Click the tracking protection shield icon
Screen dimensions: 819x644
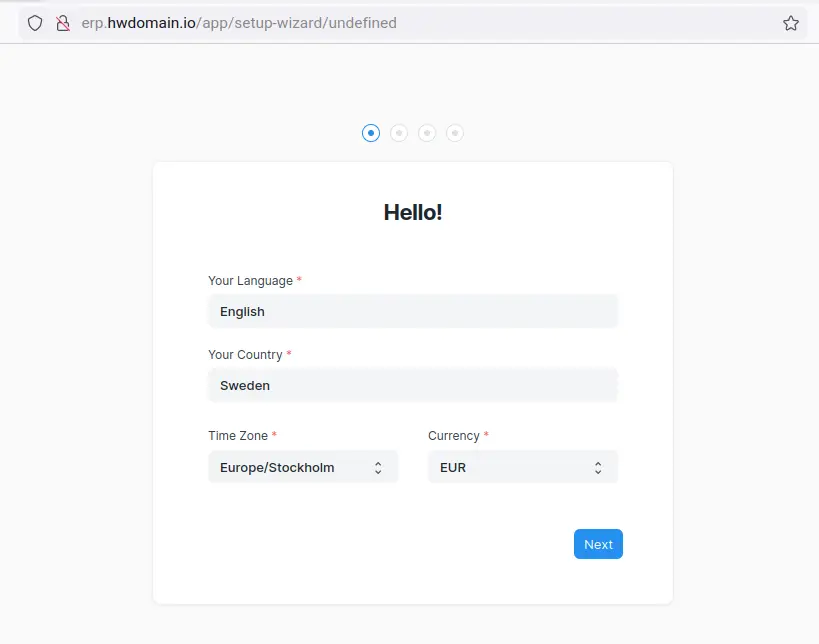[35, 23]
